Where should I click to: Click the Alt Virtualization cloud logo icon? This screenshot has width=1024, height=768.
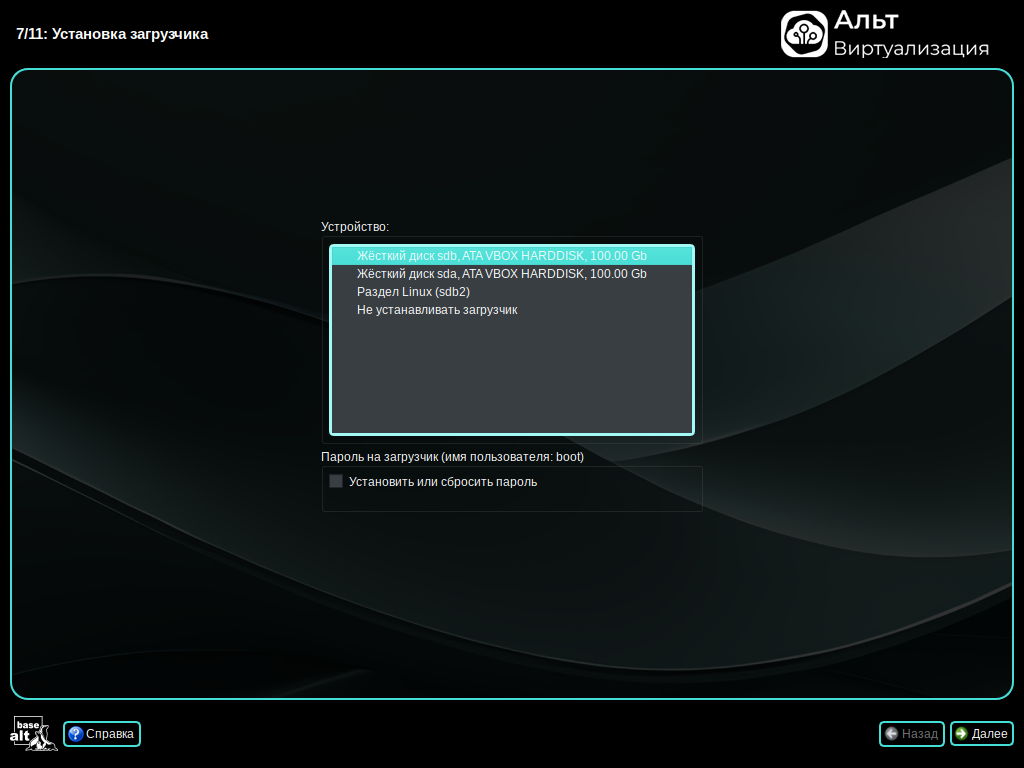(804, 34)
